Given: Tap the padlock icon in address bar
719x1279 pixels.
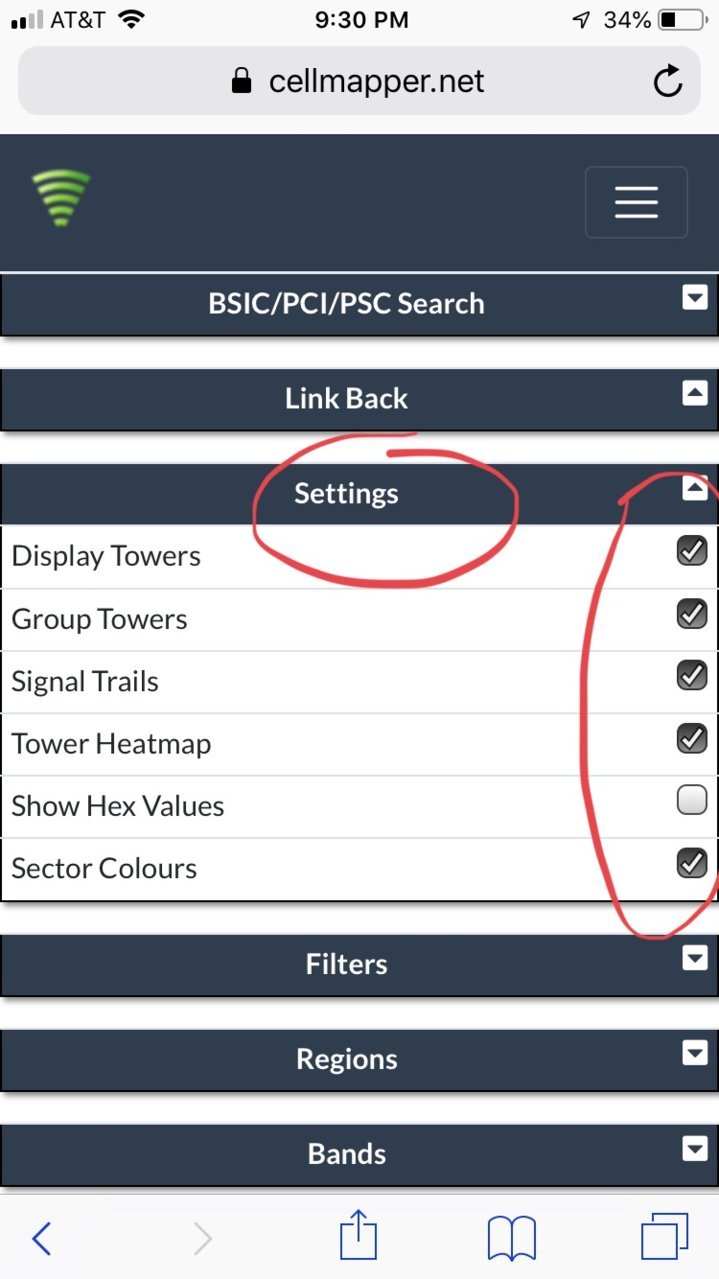Looking at the screenshot, I should 241,81.
